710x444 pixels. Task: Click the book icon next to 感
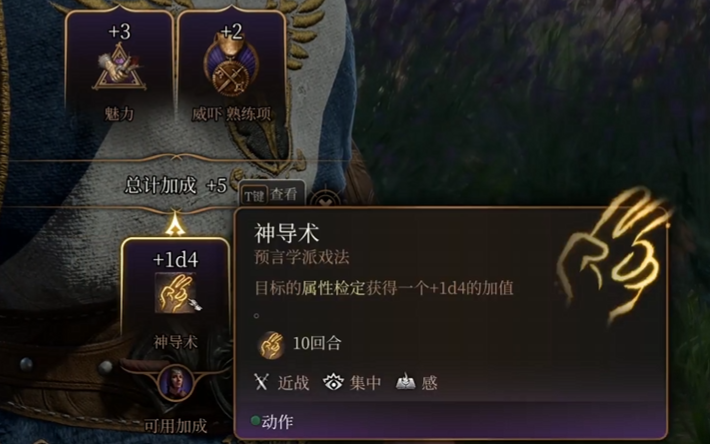[406, 382]
